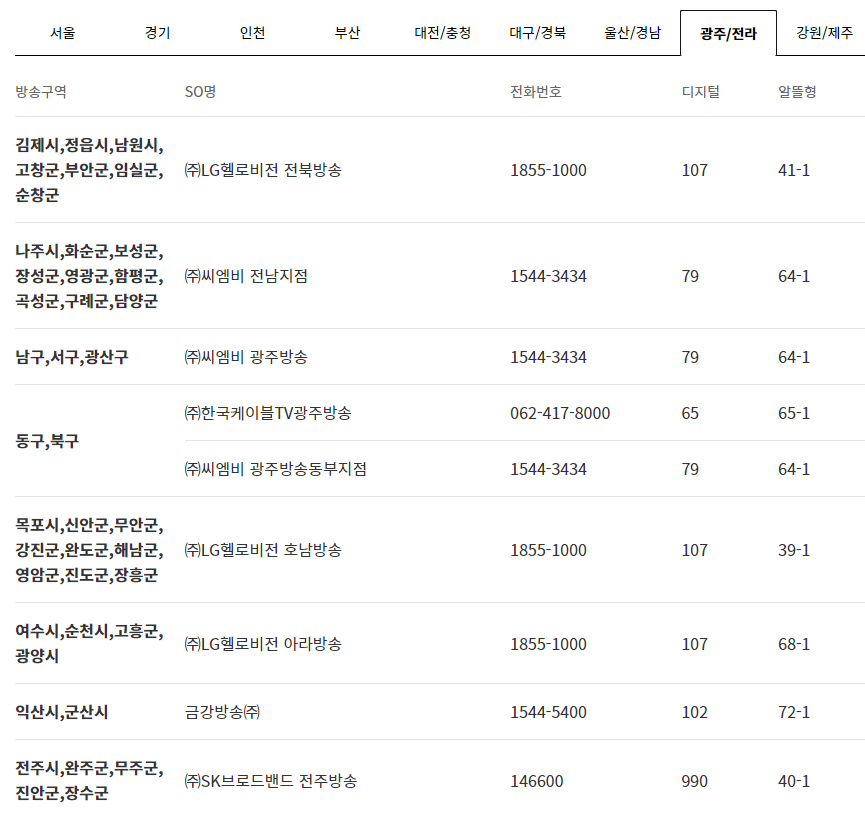865x818 pixels.
Task: Select ㈜씨엠비 광주방송 SO name
Action: pyautogui.click(x=246, y=357)
